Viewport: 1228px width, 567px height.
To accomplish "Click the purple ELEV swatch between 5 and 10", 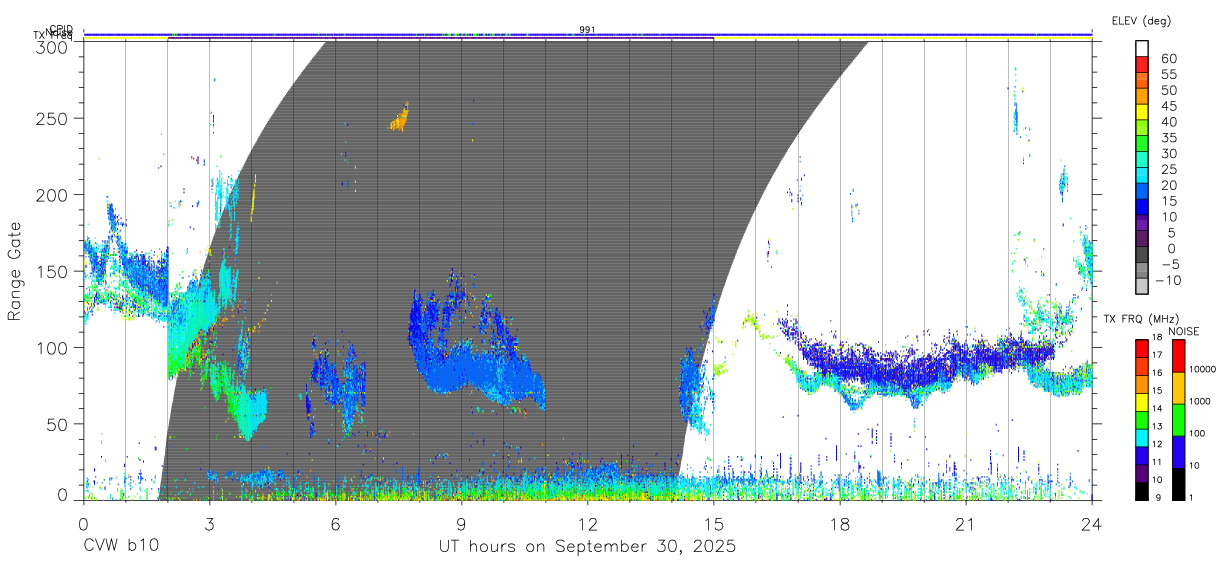I will click(1142, 224).
